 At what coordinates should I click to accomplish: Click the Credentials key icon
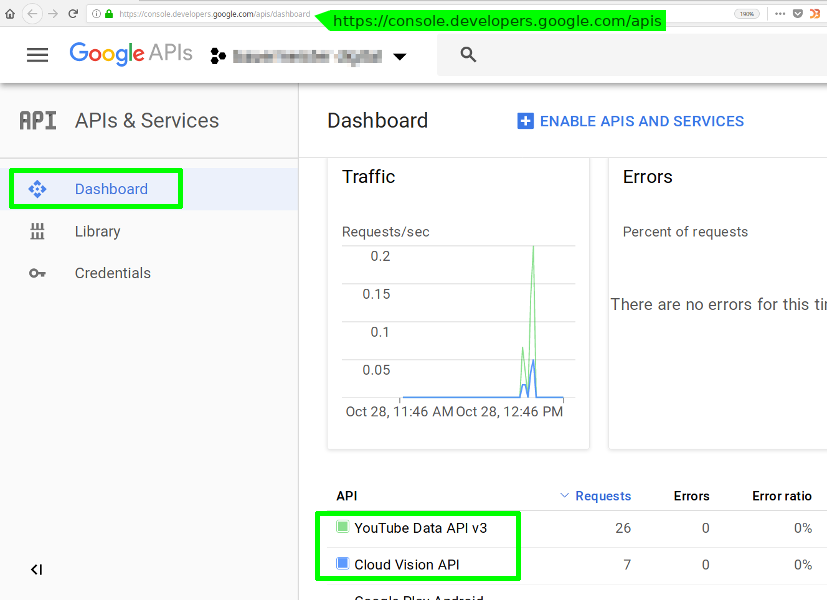point(37,272)
